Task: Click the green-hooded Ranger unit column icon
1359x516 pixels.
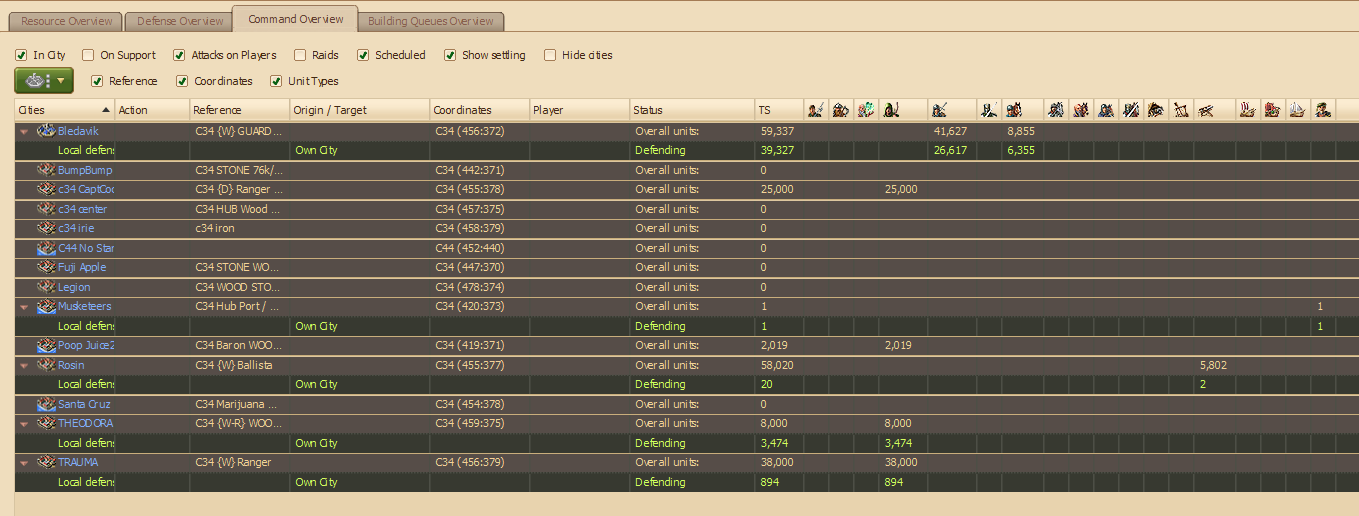Action: (x=891, y=110)
